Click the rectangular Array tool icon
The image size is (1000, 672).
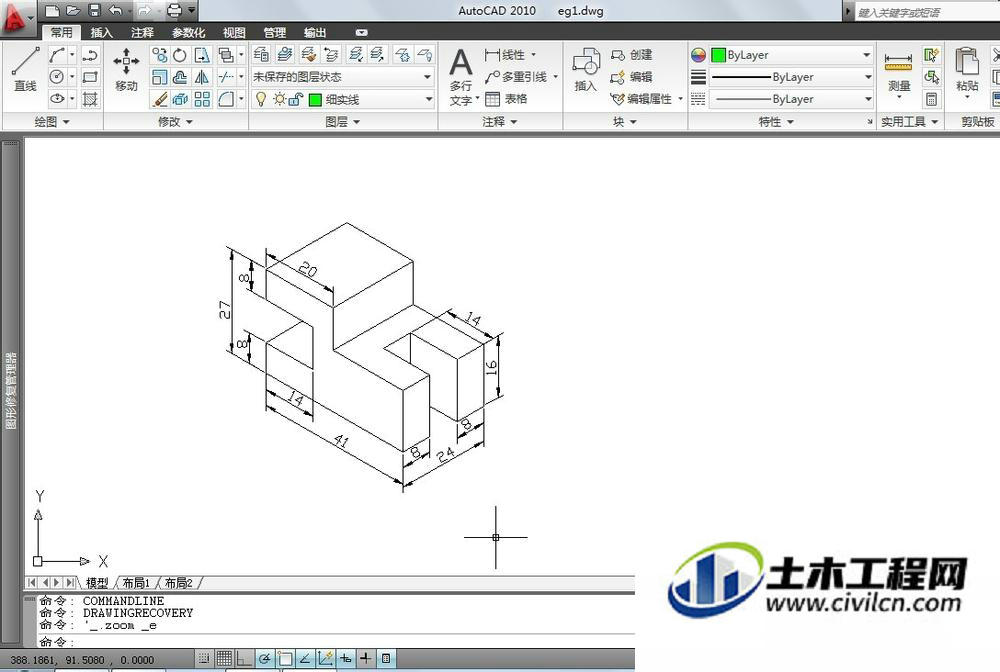(202, 99)
